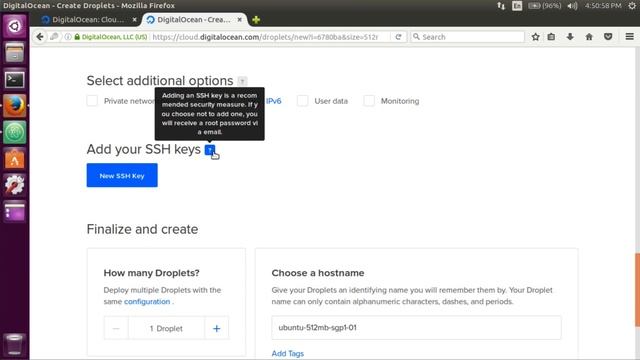Open System Settings gear in dock
640x360 pixels.
point(15,185)
